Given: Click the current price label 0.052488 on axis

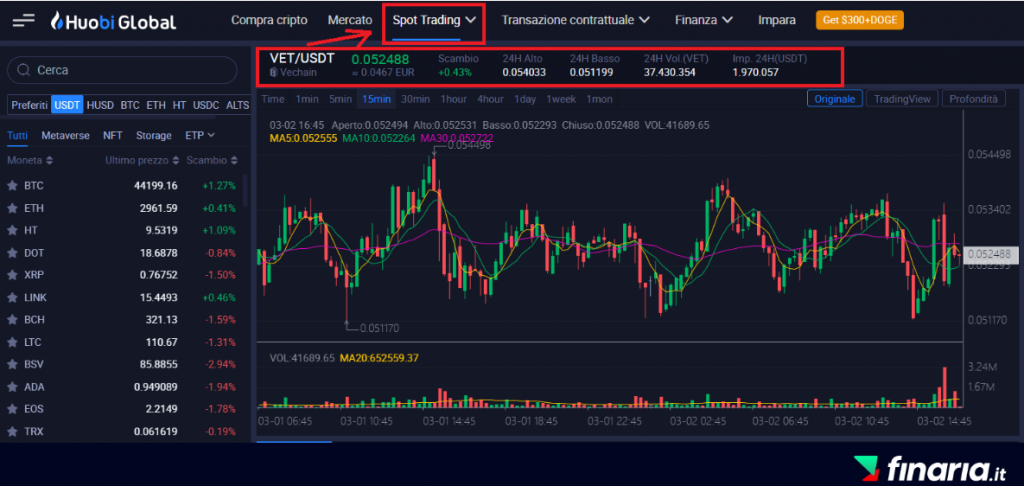Looking at the screenshot, I should coord(989,253).
